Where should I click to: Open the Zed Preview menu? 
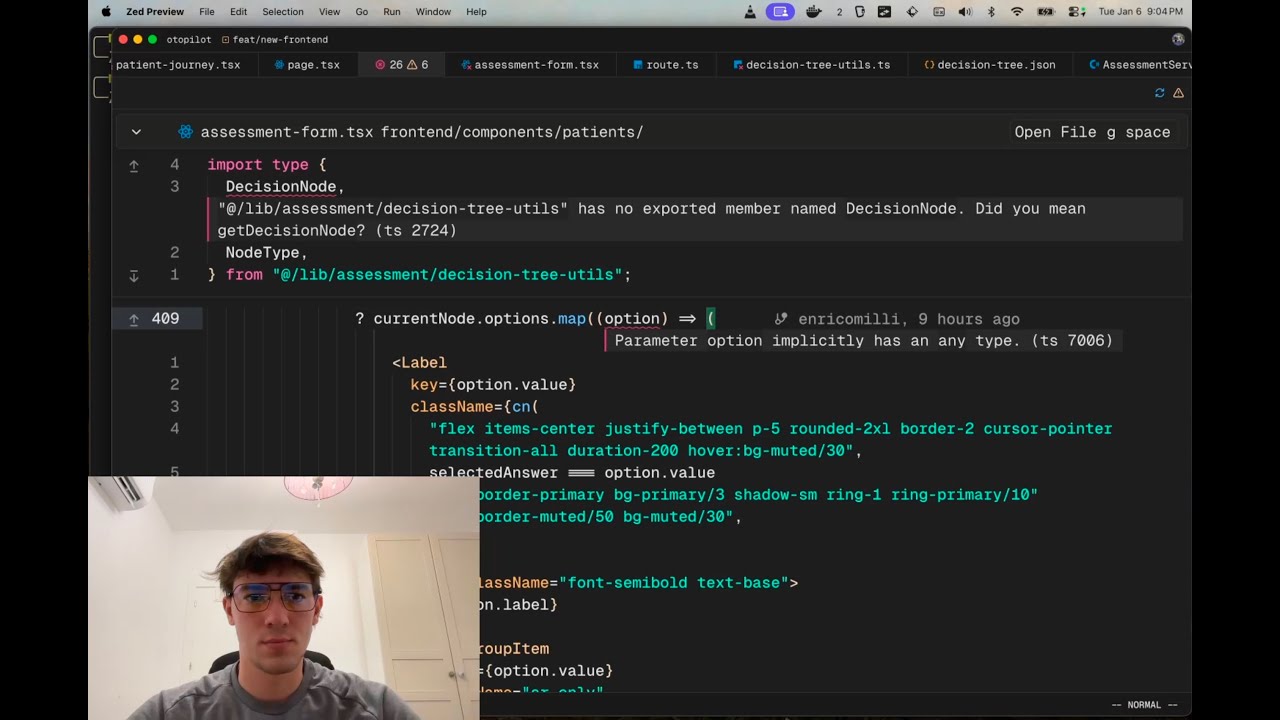(x=155, y=12)
